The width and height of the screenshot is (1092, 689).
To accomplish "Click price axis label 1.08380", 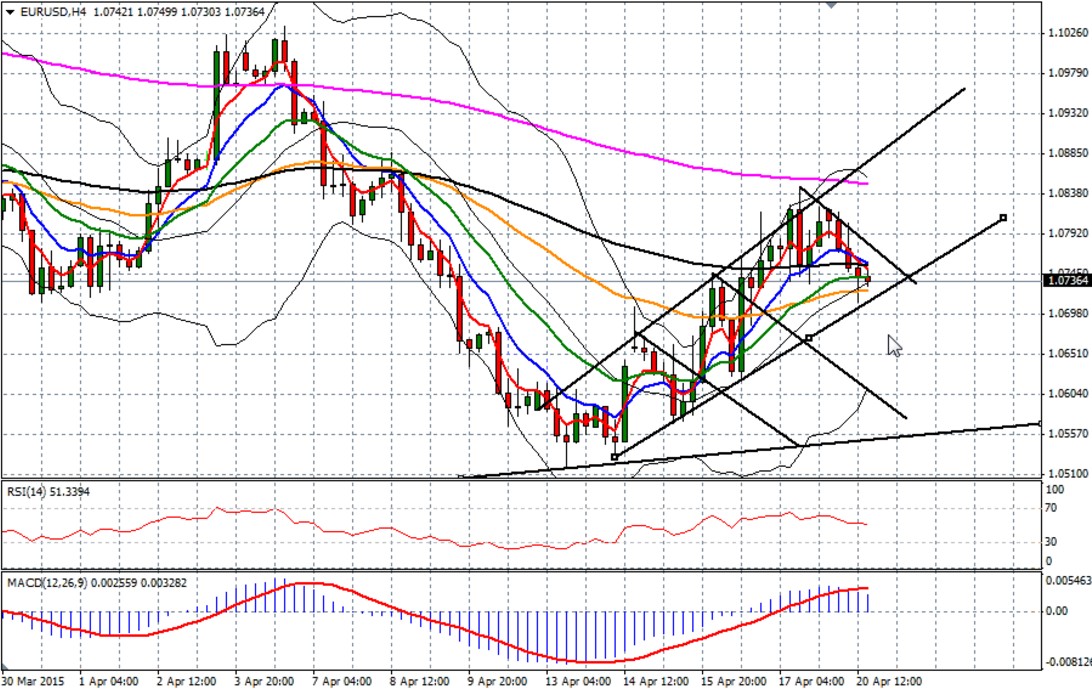I will 1068,193.
